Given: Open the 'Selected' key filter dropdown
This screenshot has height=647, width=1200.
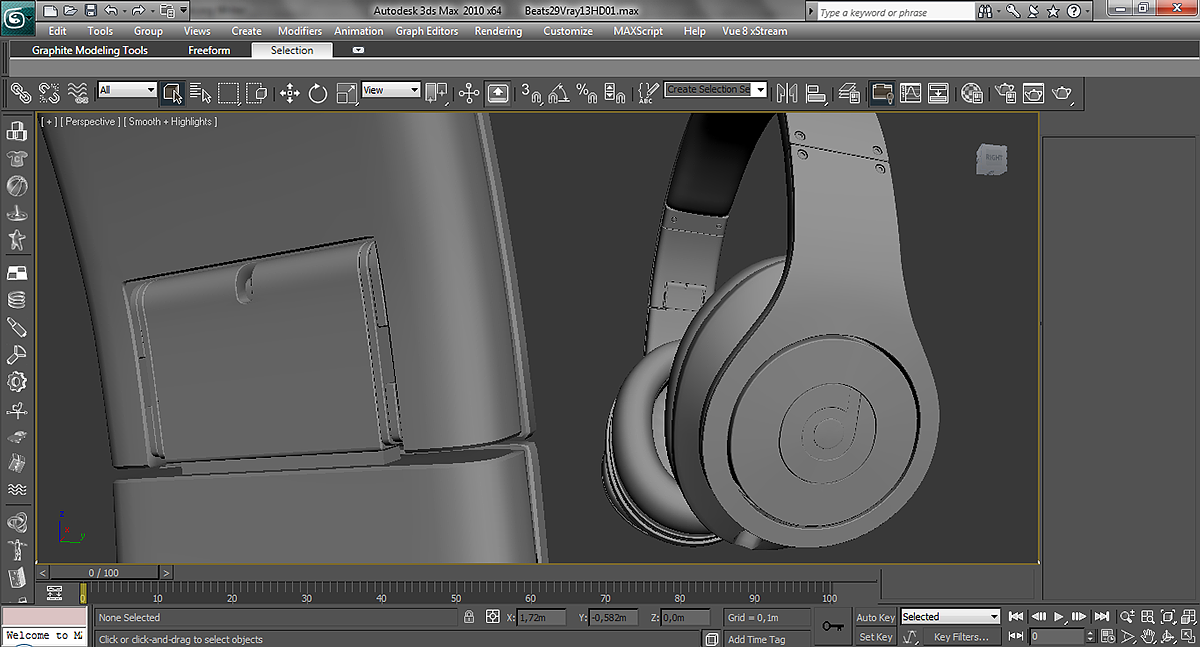Looking at the screenshot, I should pos(949,617).
